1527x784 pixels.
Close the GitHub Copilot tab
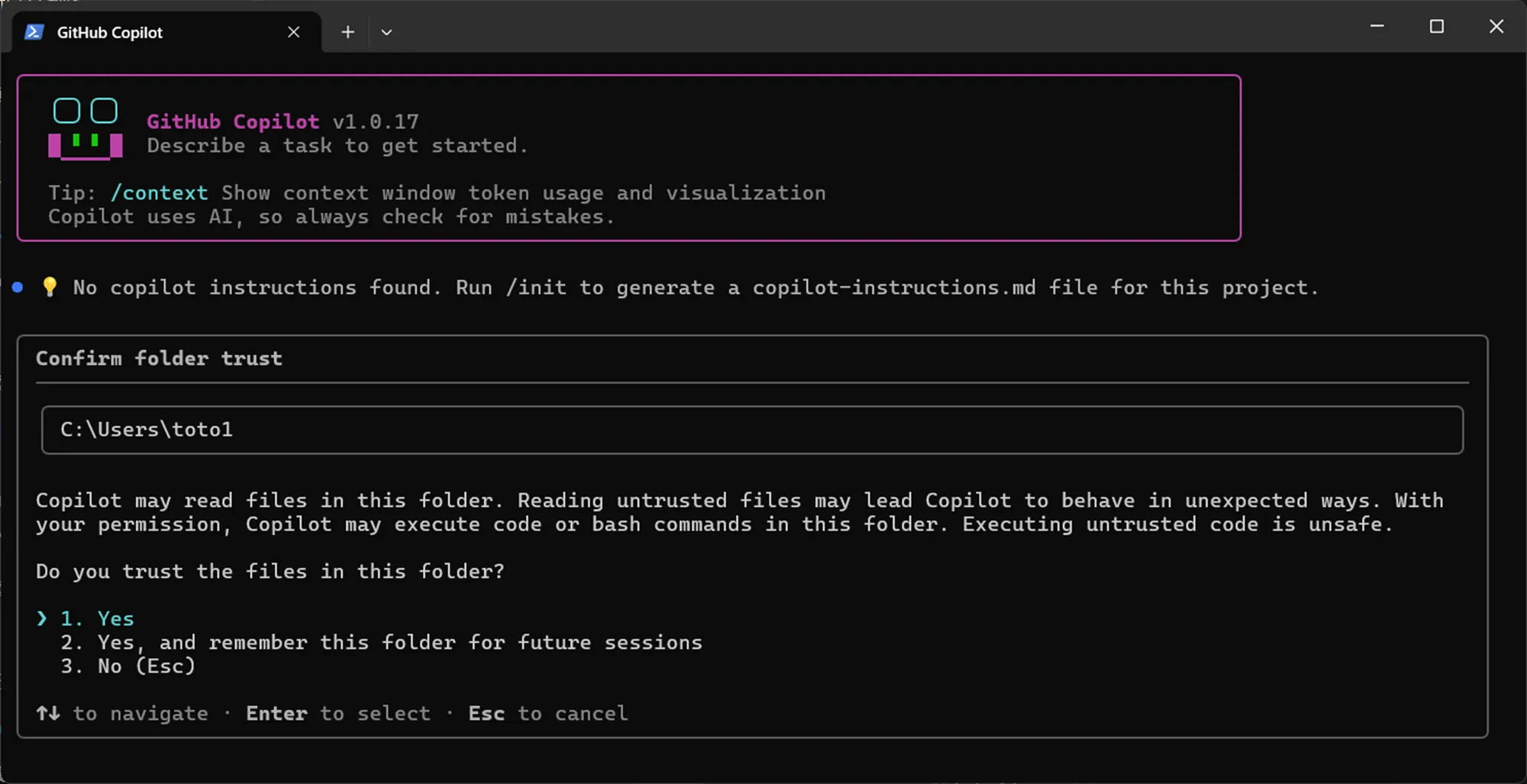pyautogui.click(x=294, y=32)
